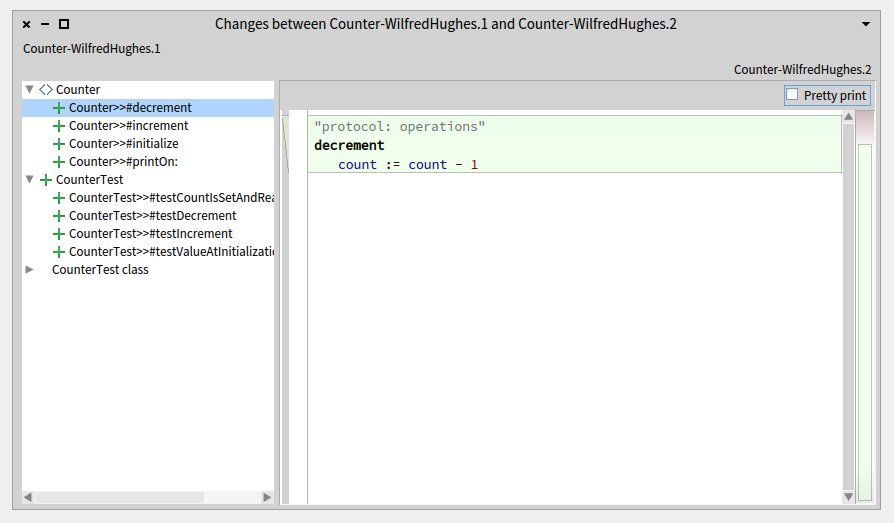Screen dimensions: 894x523
Task: Click the plus icon next to Counter>>#increment
Action: [x=59, y=126]
